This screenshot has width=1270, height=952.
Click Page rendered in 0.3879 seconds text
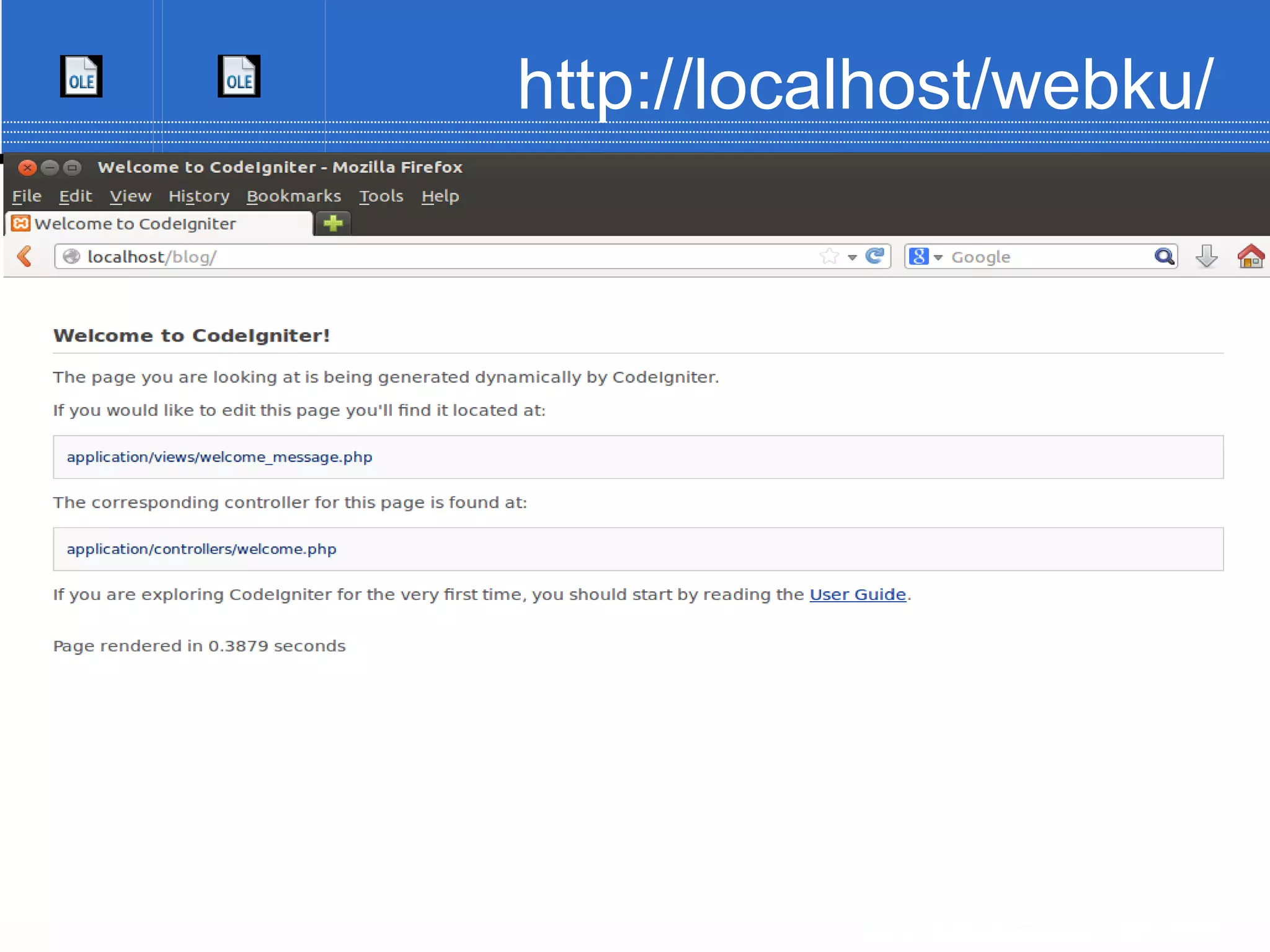click(x=199, y=646)
